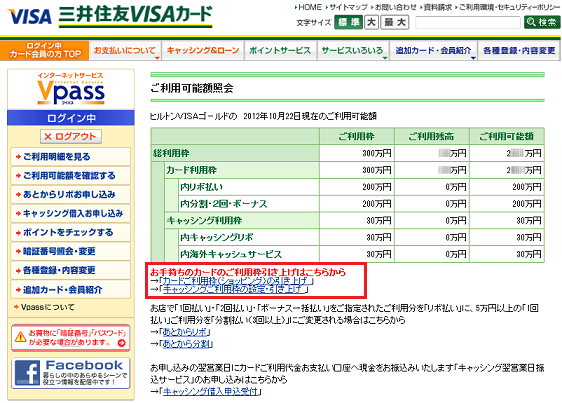Open the Facebook banner
The height and width of the screenshot is (403, 562).
tap(71, 373)
